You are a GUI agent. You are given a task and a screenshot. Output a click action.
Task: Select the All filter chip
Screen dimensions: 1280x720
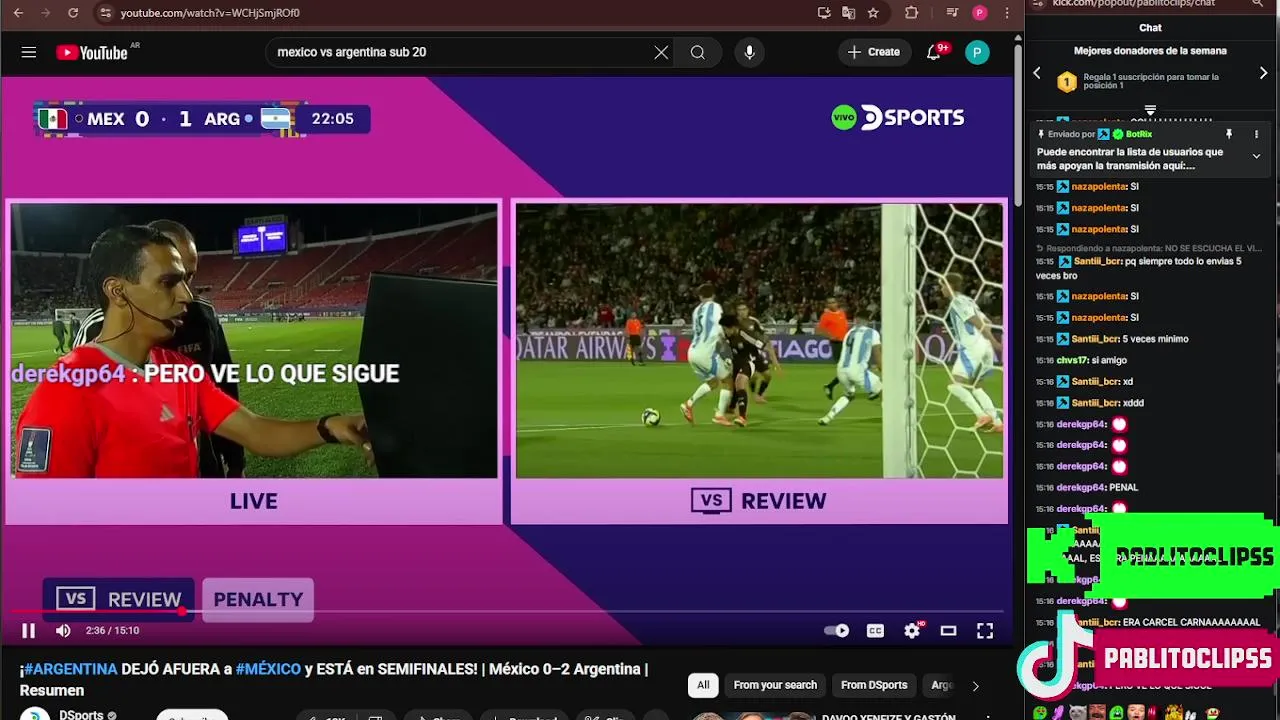(x=703, y=685)
